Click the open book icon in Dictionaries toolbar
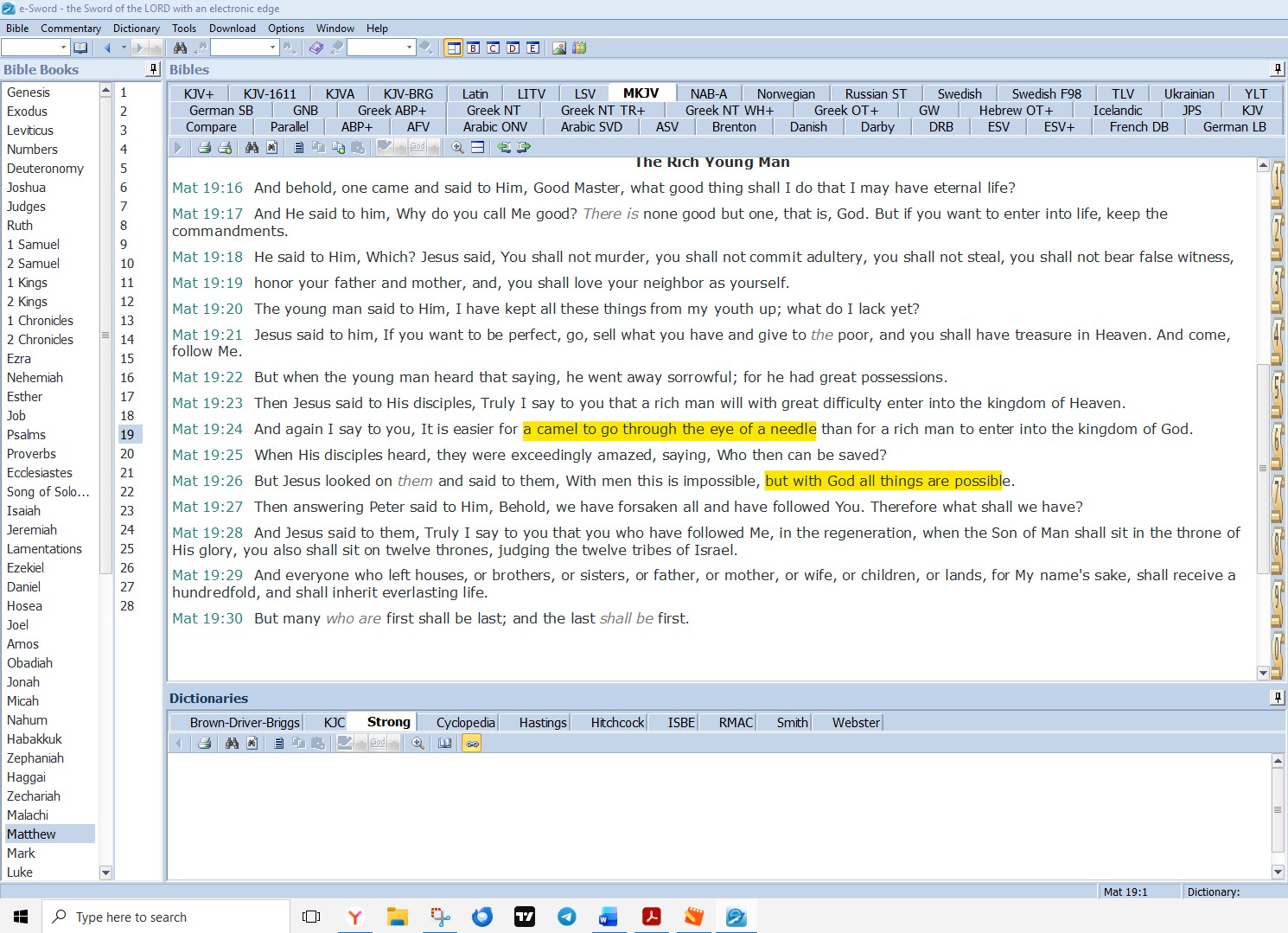 (444, 743)
